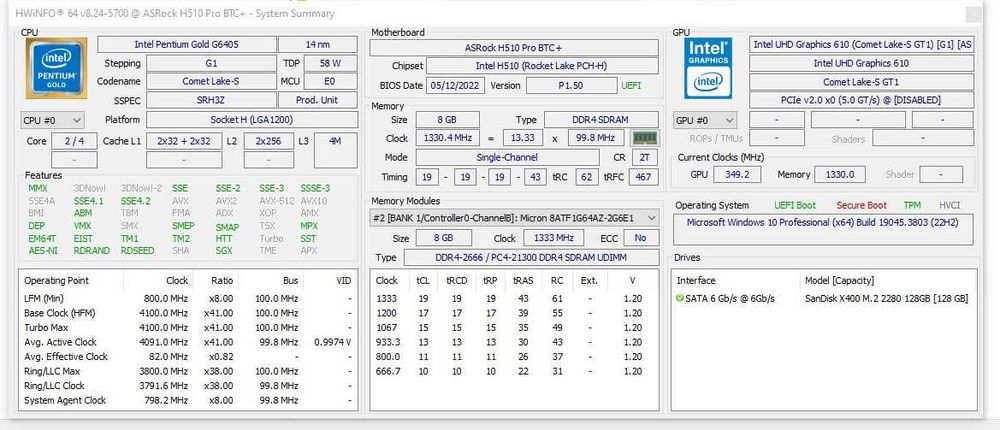Click the 14 nm process field
The height and width of the screenshot is (430, 1000).
(318, 45)
